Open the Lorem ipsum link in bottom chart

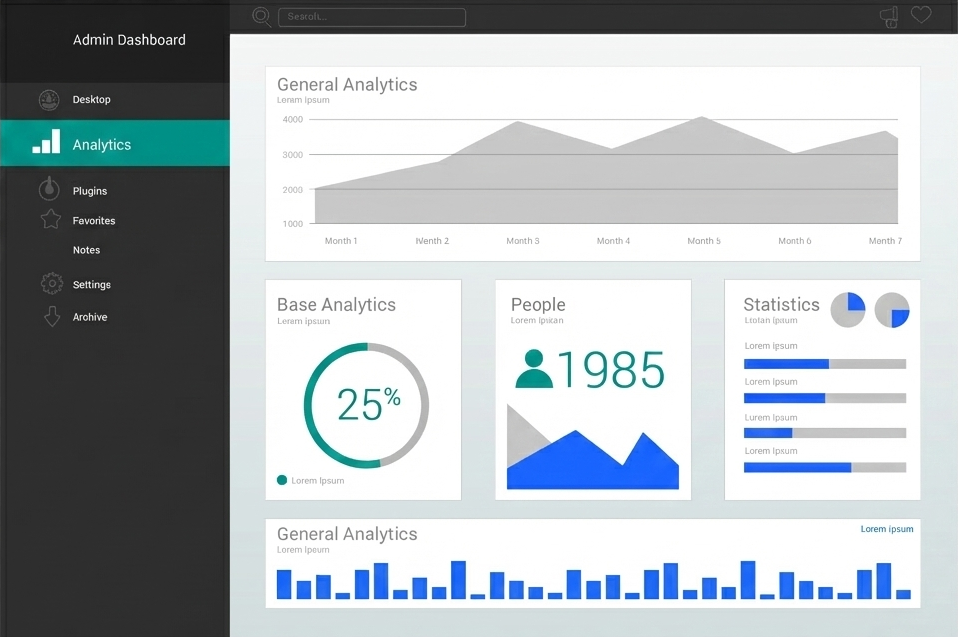point(887,529)
